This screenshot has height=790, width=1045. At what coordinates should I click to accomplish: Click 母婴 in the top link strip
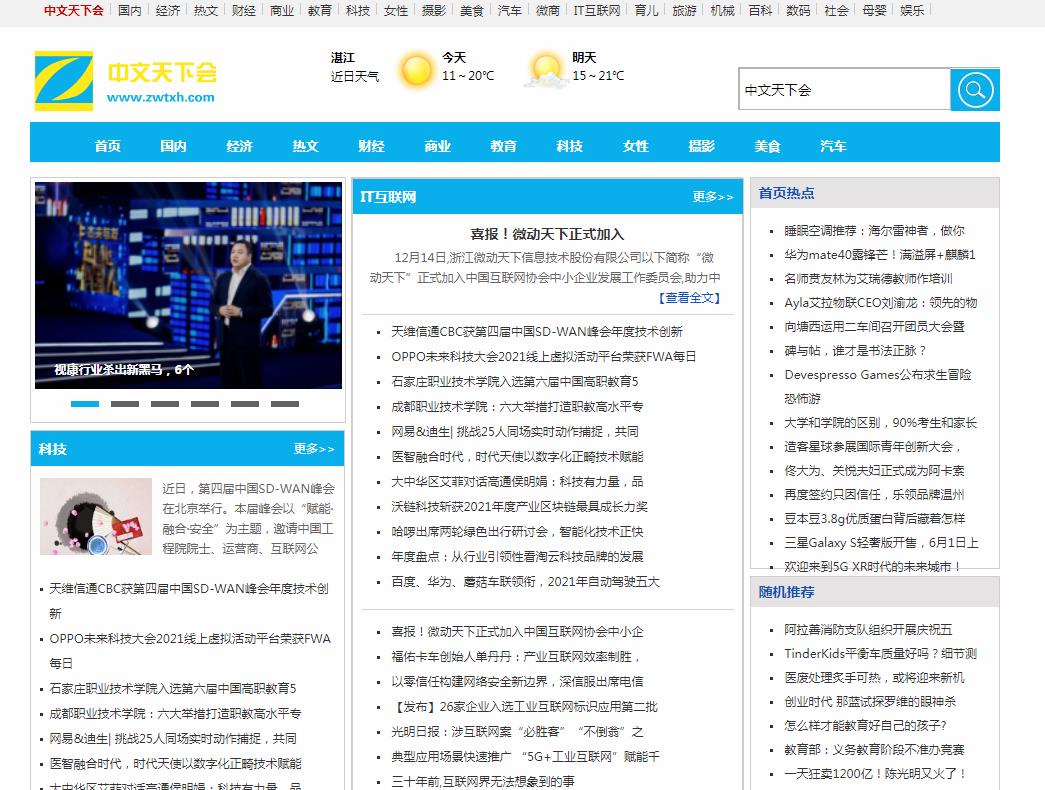pyautogui.click(x=874, y=11)
